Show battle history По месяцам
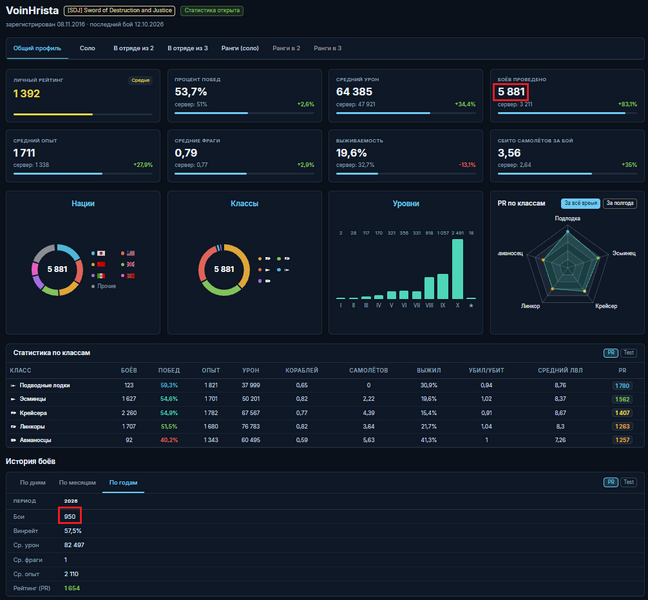The image size is (648, 600). click(77, 483)
